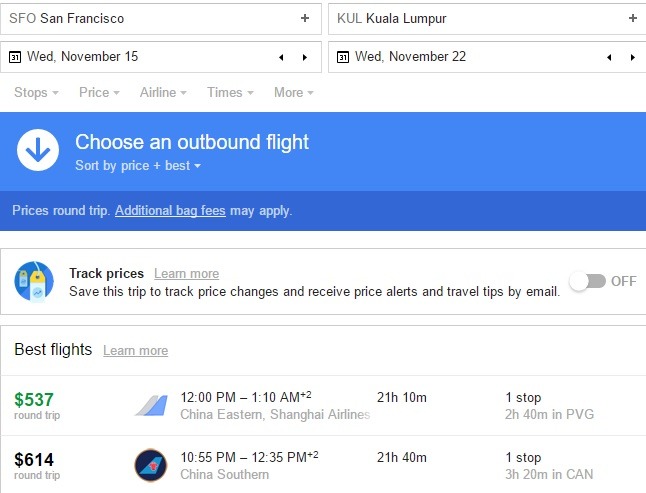646x493 pixels.
Task: Expand the More filters dropdown
Action: (294, 93)
